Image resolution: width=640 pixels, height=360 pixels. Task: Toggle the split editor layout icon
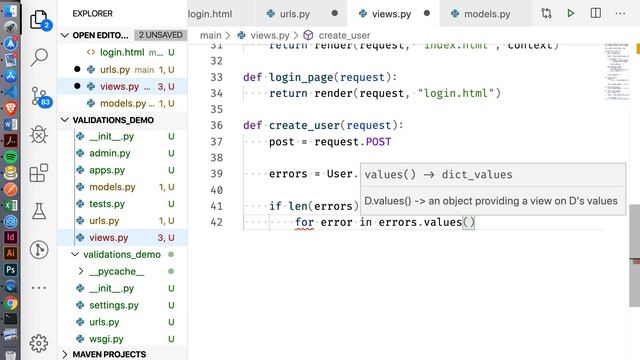point(596,13)
